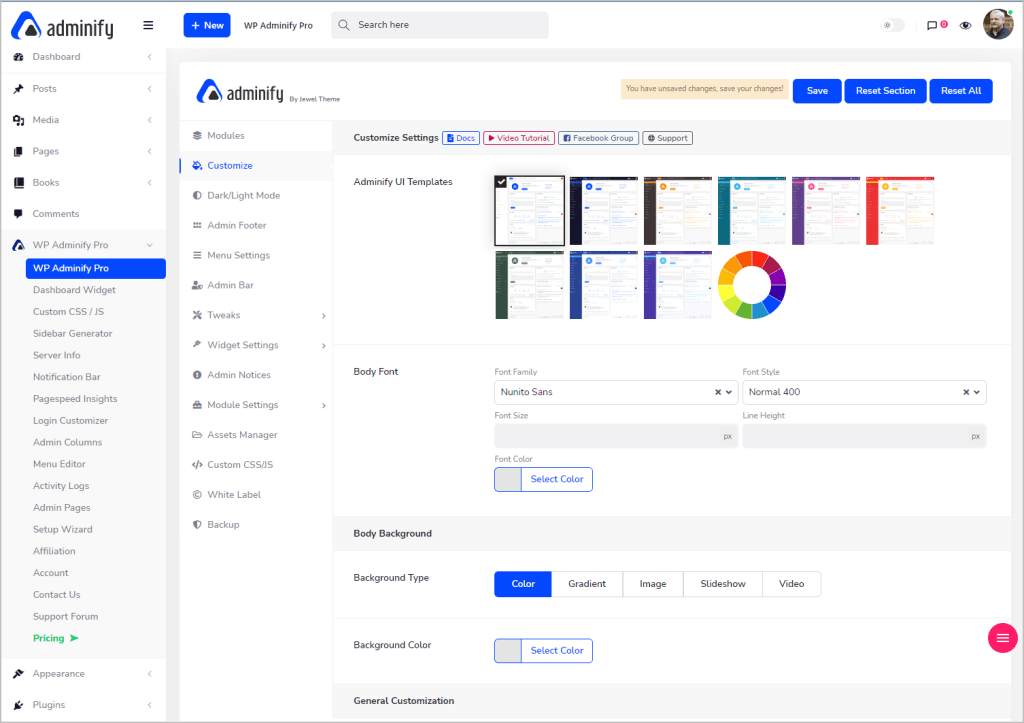Screen dimensions: 1024x723
Task: Pick the Font Color with Select Color
Action: [543, 479]
